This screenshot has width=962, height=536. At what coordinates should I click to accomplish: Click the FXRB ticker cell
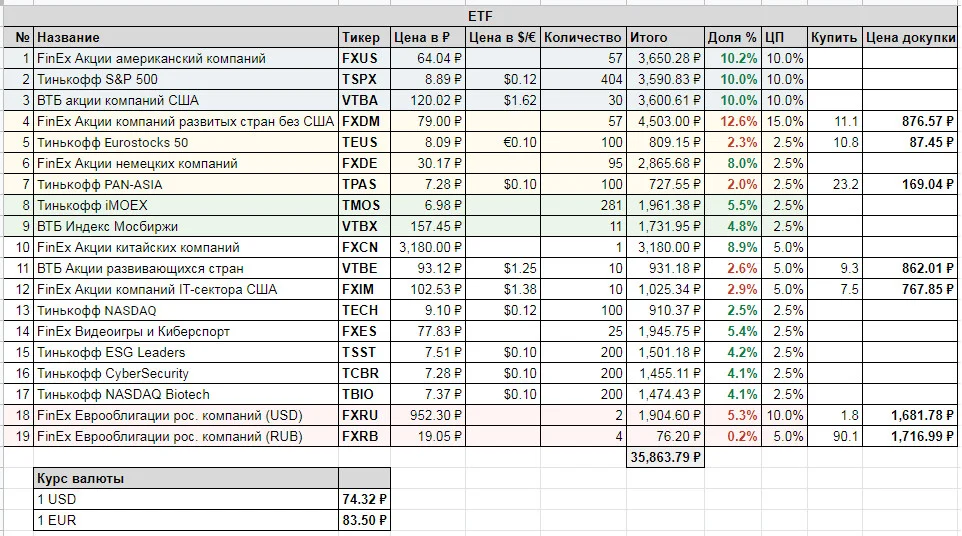point(364,436)
